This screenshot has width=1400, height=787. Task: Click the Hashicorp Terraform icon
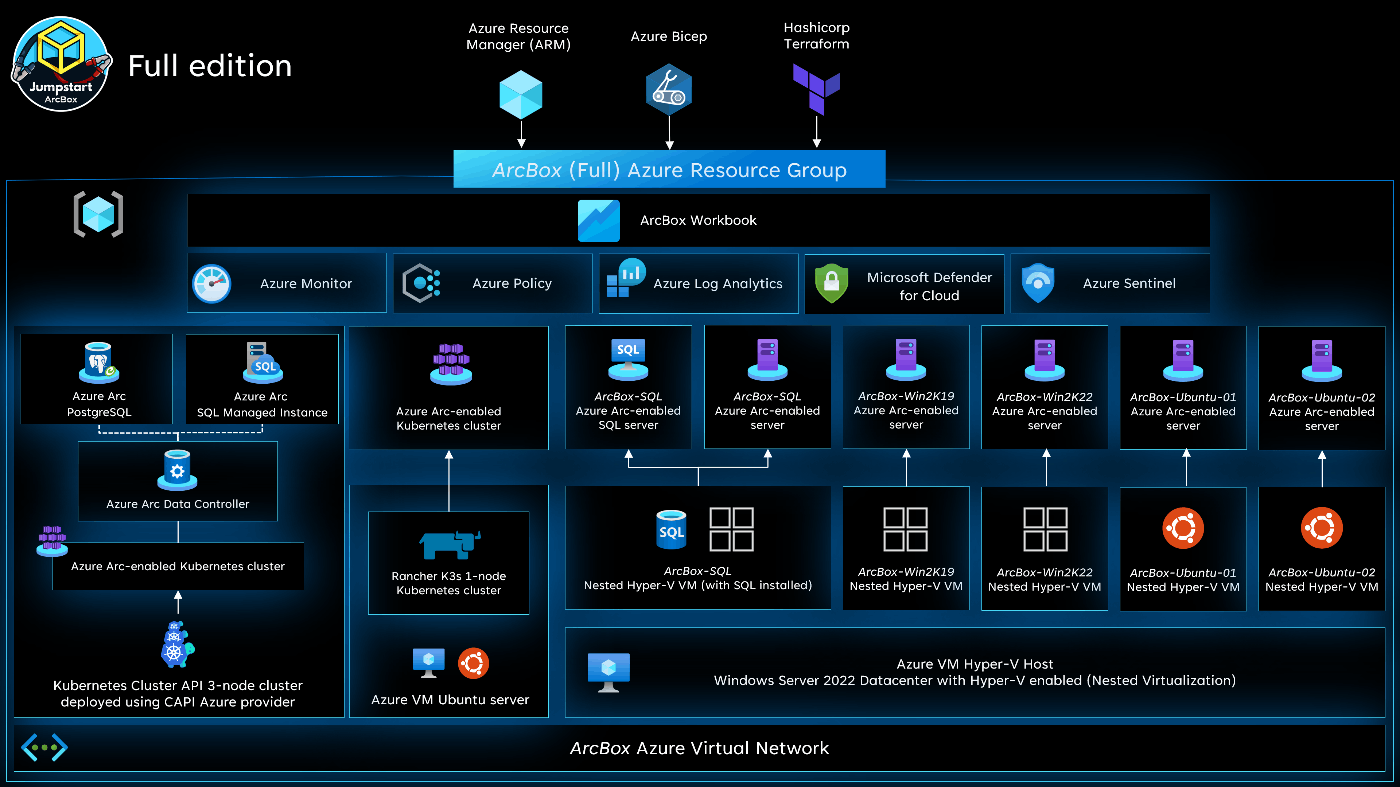tap(816, 89)
